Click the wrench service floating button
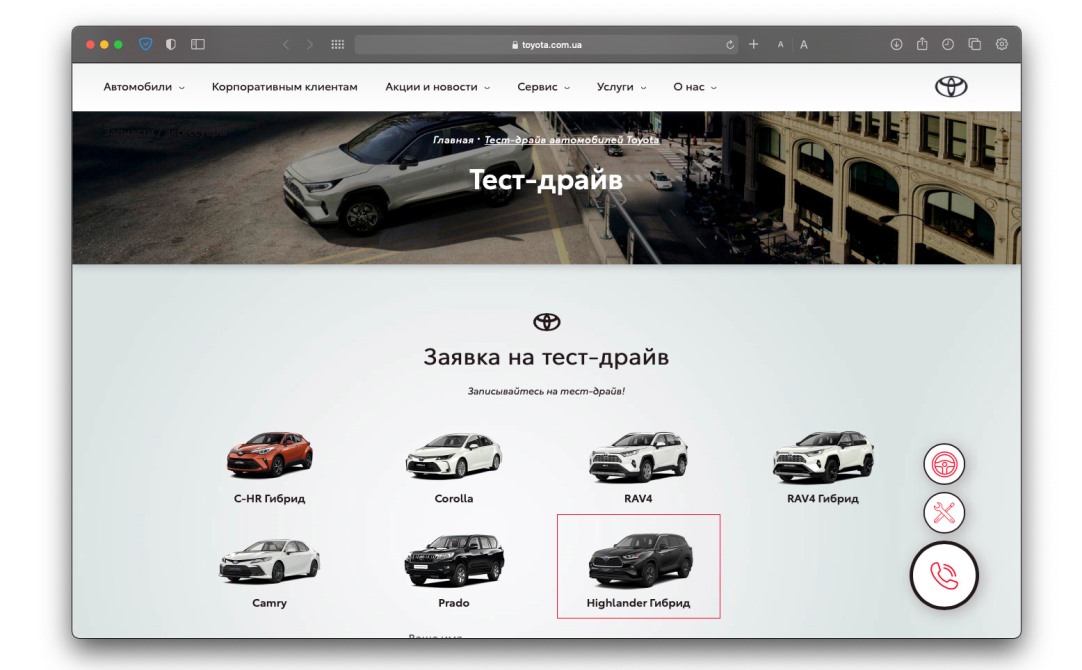 944,513
